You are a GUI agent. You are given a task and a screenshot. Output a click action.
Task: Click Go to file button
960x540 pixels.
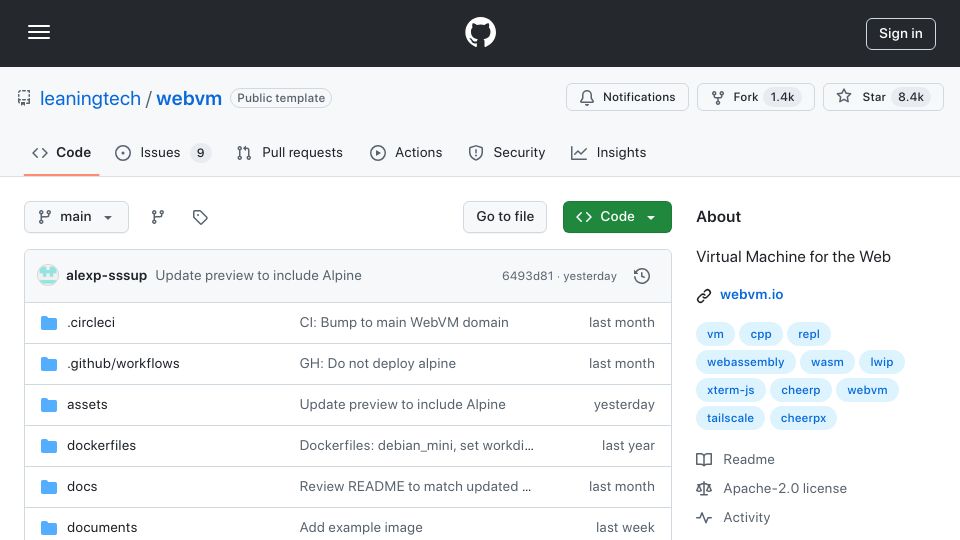click(505, 217)
